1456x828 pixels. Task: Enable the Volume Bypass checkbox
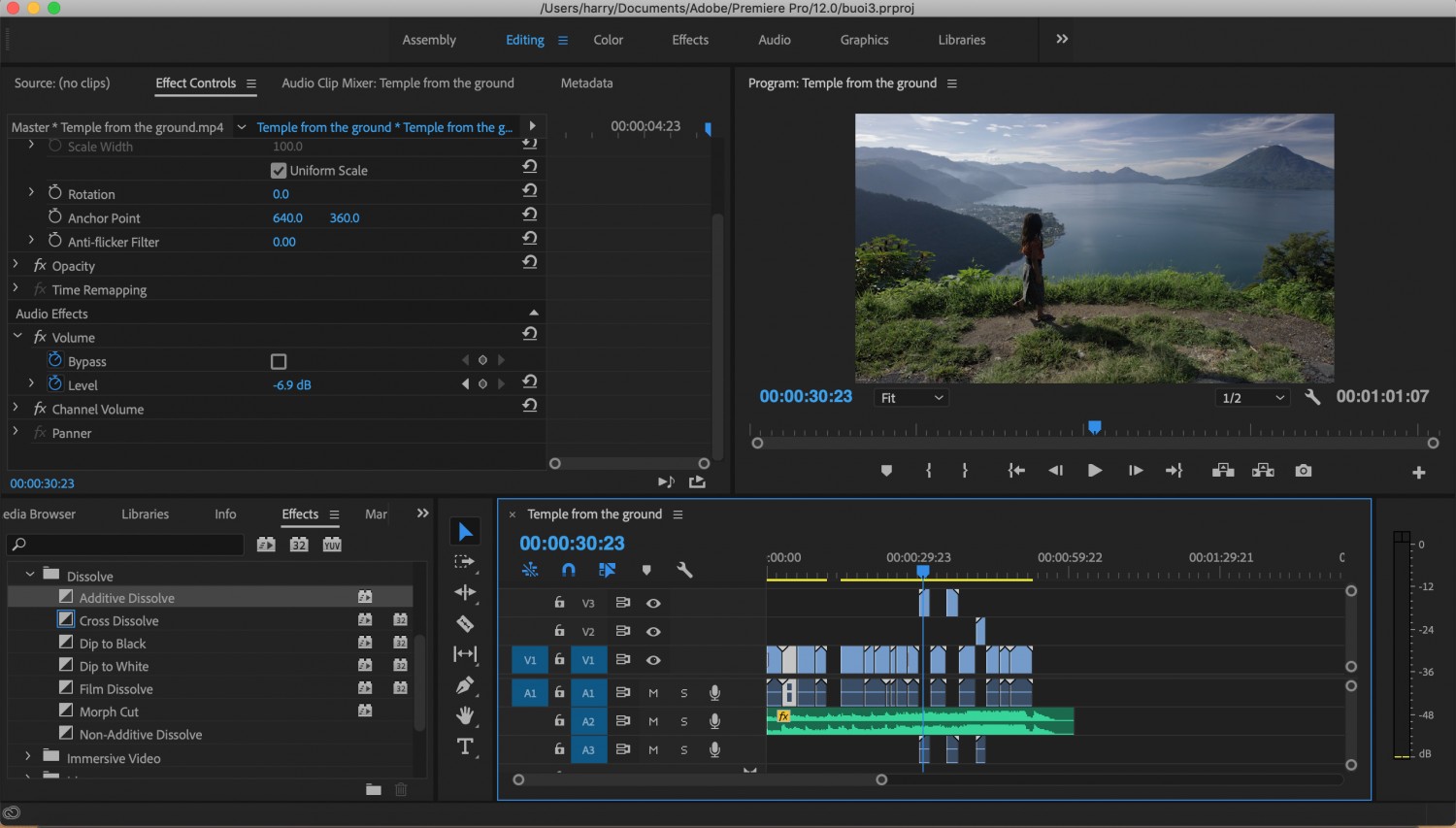coord(279,361)
